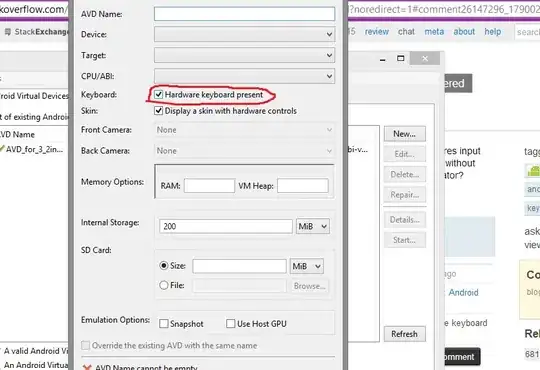Open the CPU/ABI dropdown

(244, 76)
